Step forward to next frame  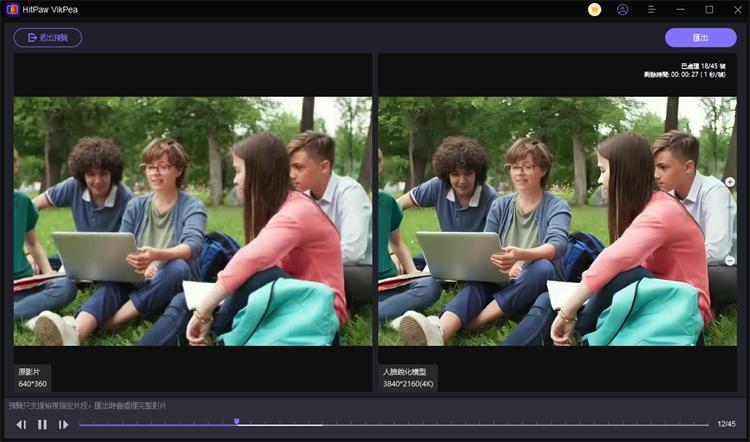[x=63, y=424]
